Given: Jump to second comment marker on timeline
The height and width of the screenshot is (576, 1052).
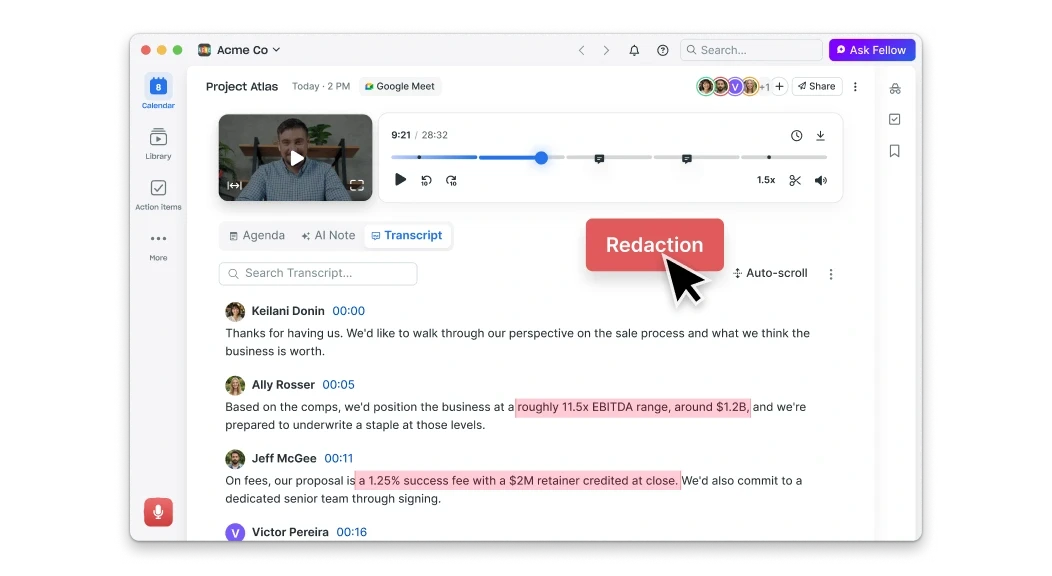Looking at the screenshot, I should click(686, 159).
